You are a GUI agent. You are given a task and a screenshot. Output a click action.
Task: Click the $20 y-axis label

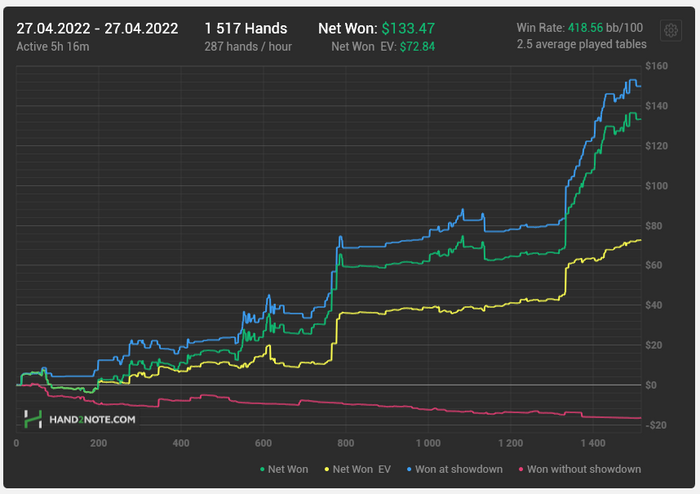[x=654, y=345]
